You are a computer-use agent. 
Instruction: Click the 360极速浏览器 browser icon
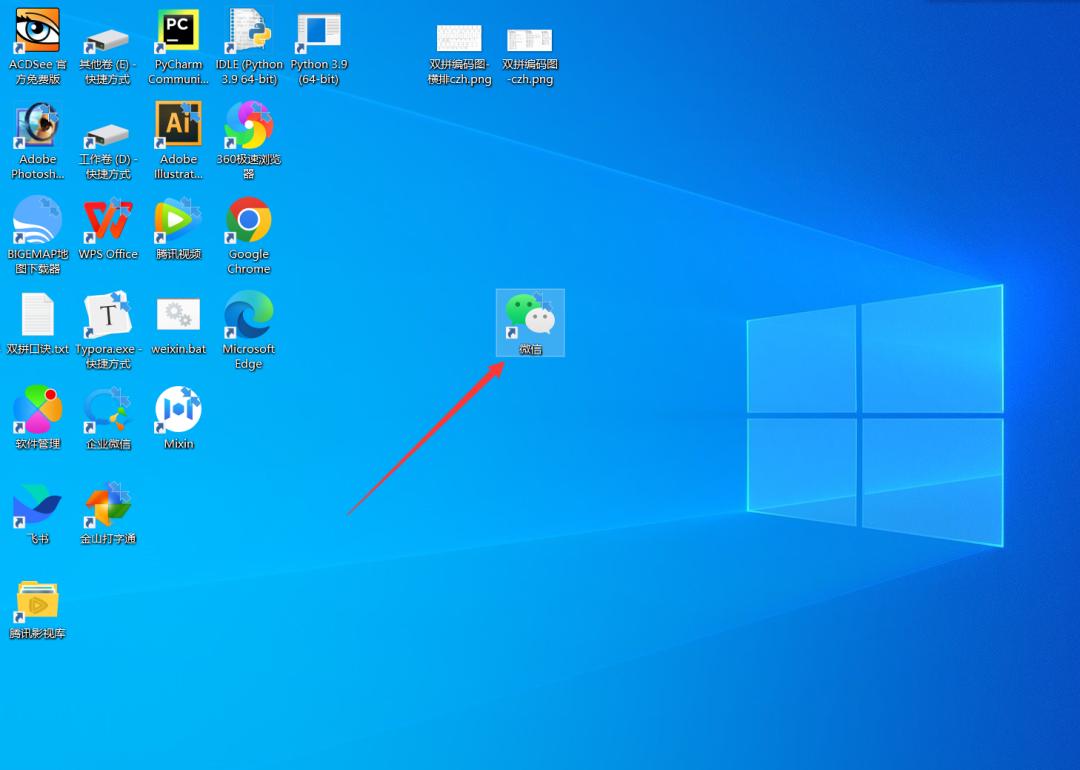[x=248, y=126]
